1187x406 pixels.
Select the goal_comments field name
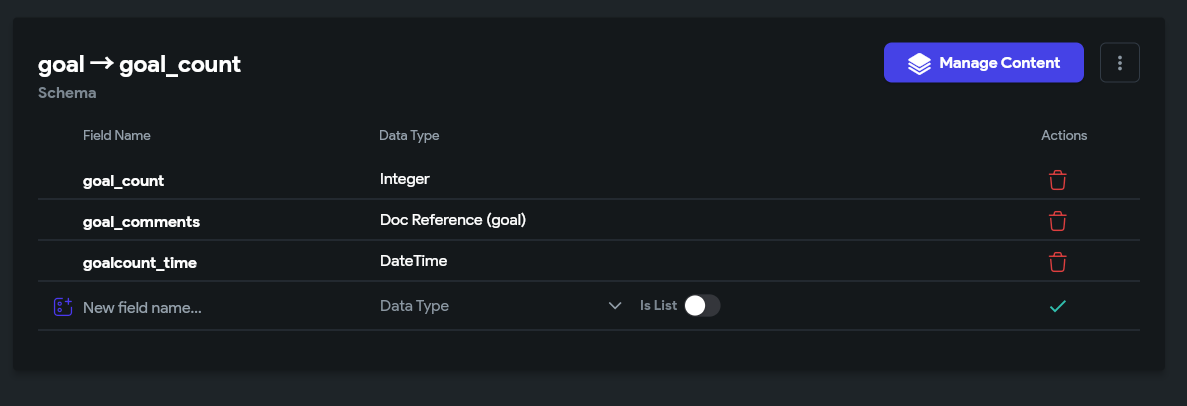(142, 222)
